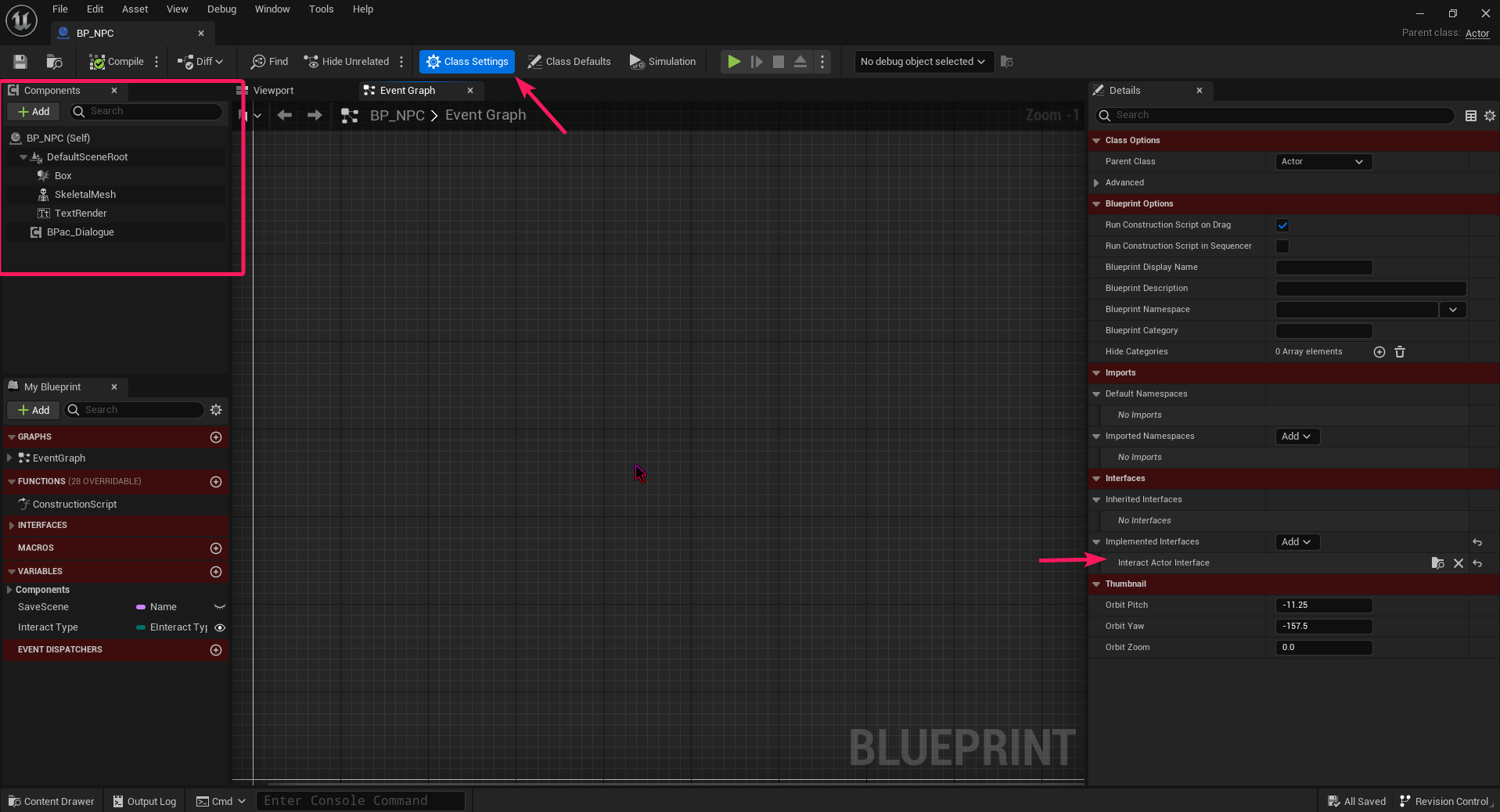Click the Eject icon in toolbar
Screen dimensions: 1500x812
(800, 62)
